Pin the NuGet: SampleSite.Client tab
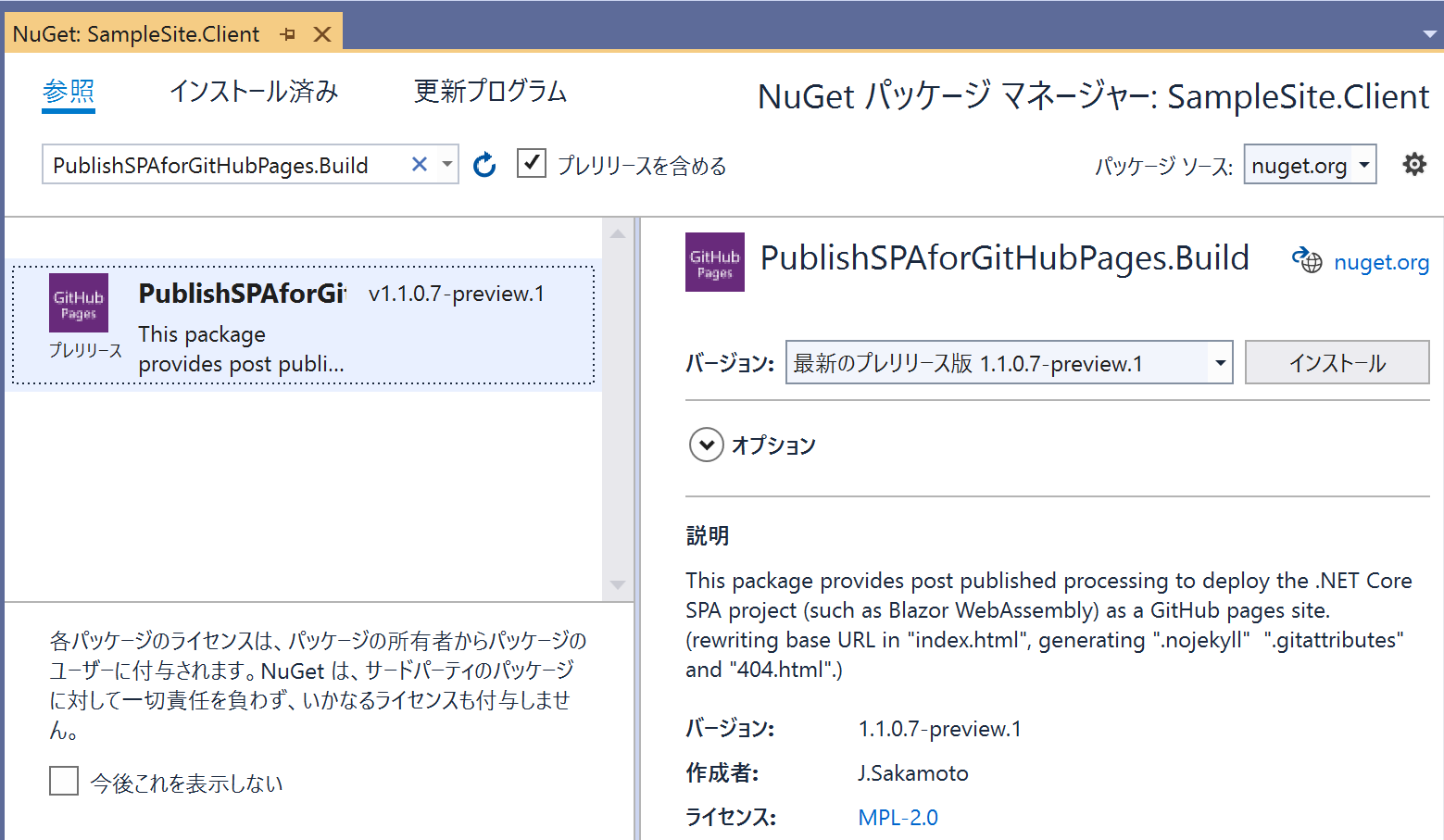The height and width of the screenshot is (840, 1444). pos(288,33)
